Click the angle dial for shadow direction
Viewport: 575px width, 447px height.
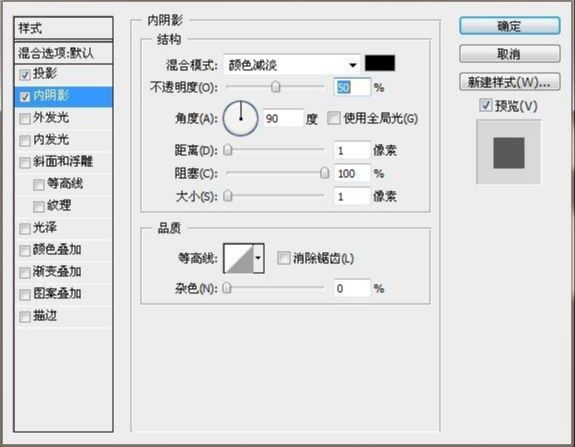tap(241, 118)
